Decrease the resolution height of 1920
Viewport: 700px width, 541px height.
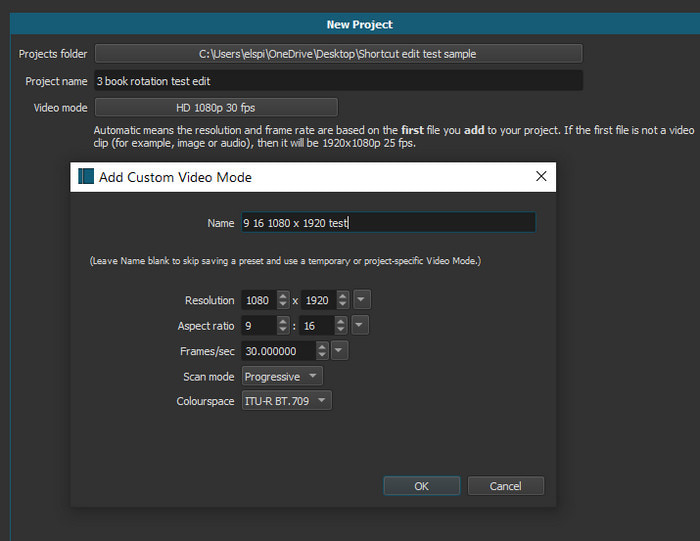[x=343, y=304]
